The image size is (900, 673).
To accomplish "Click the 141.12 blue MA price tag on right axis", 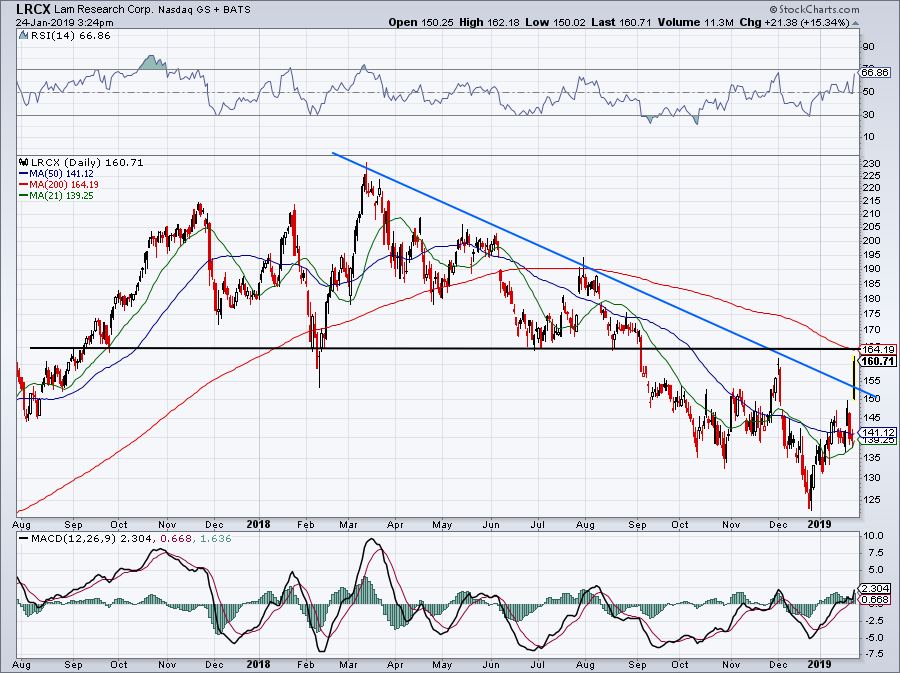I will [x=878, y=432].
